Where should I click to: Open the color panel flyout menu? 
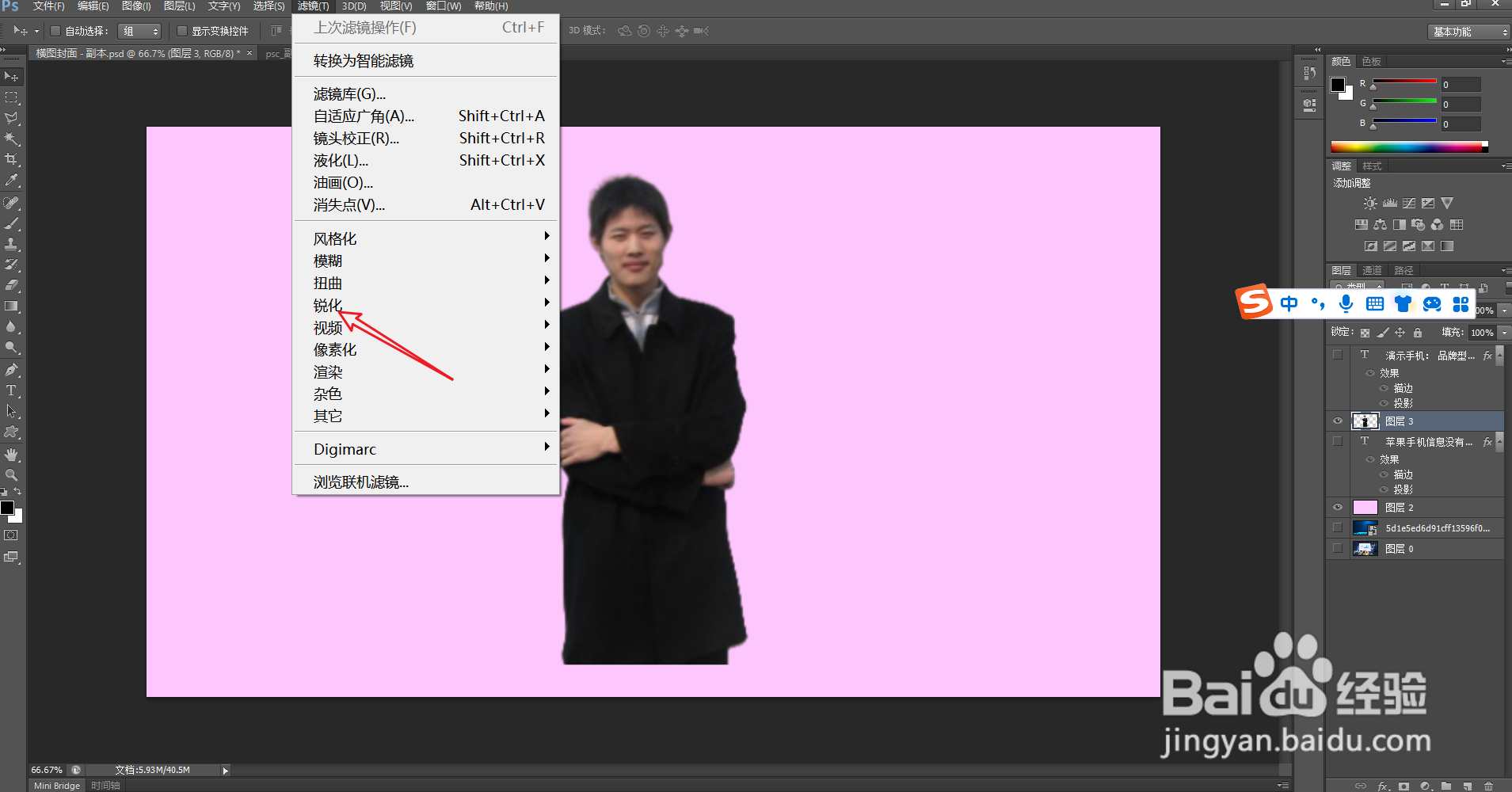[x=1506, y=61]
